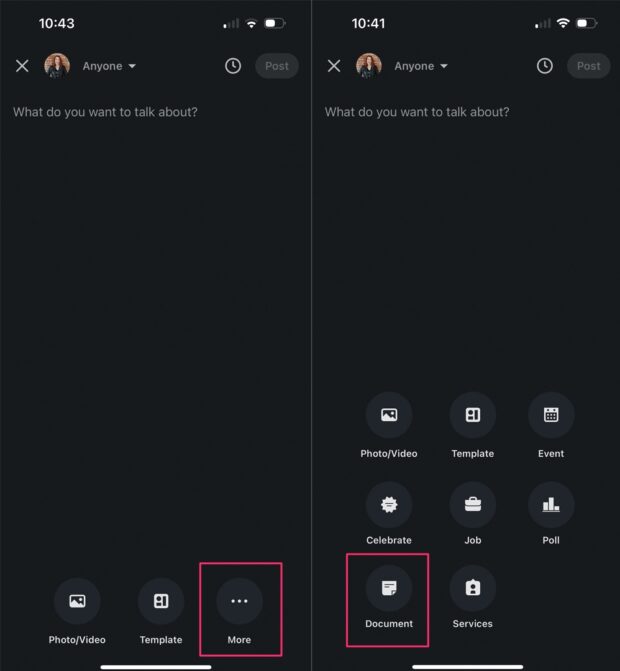Open the Event calendar icon
Image resolution: width=620 pixels, height=671 pixels.
point(551,415)
